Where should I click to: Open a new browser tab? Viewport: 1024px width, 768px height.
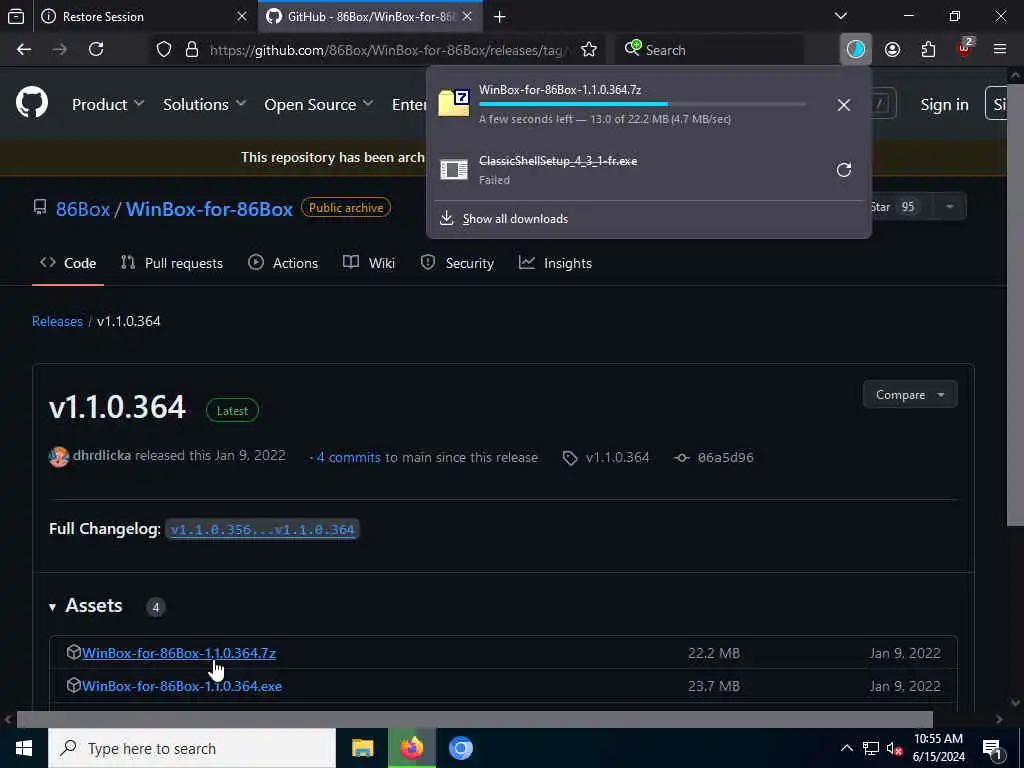tap(500, 17)
